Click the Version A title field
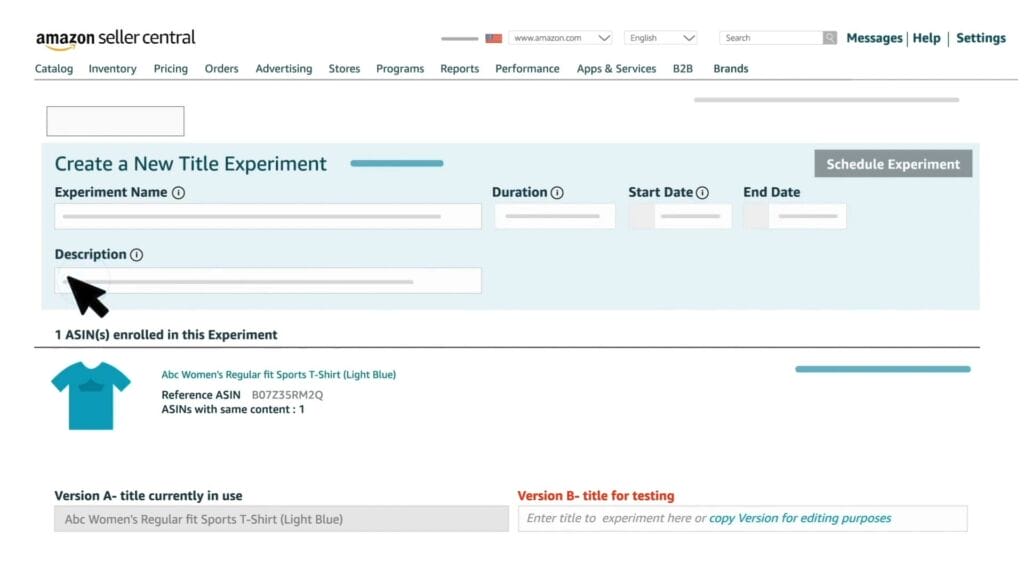The height and width of the screenshot is (576, 1024). click(281, 519)
